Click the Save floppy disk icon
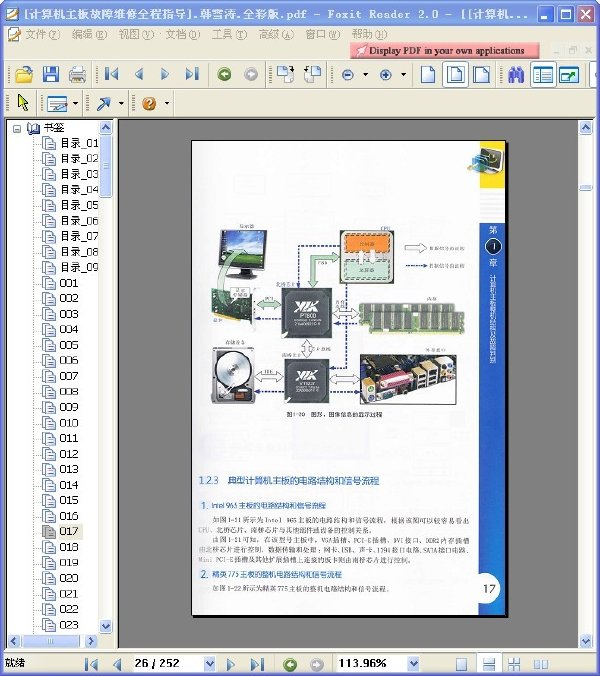Viewport: 600px width, 676px height. 51,75
